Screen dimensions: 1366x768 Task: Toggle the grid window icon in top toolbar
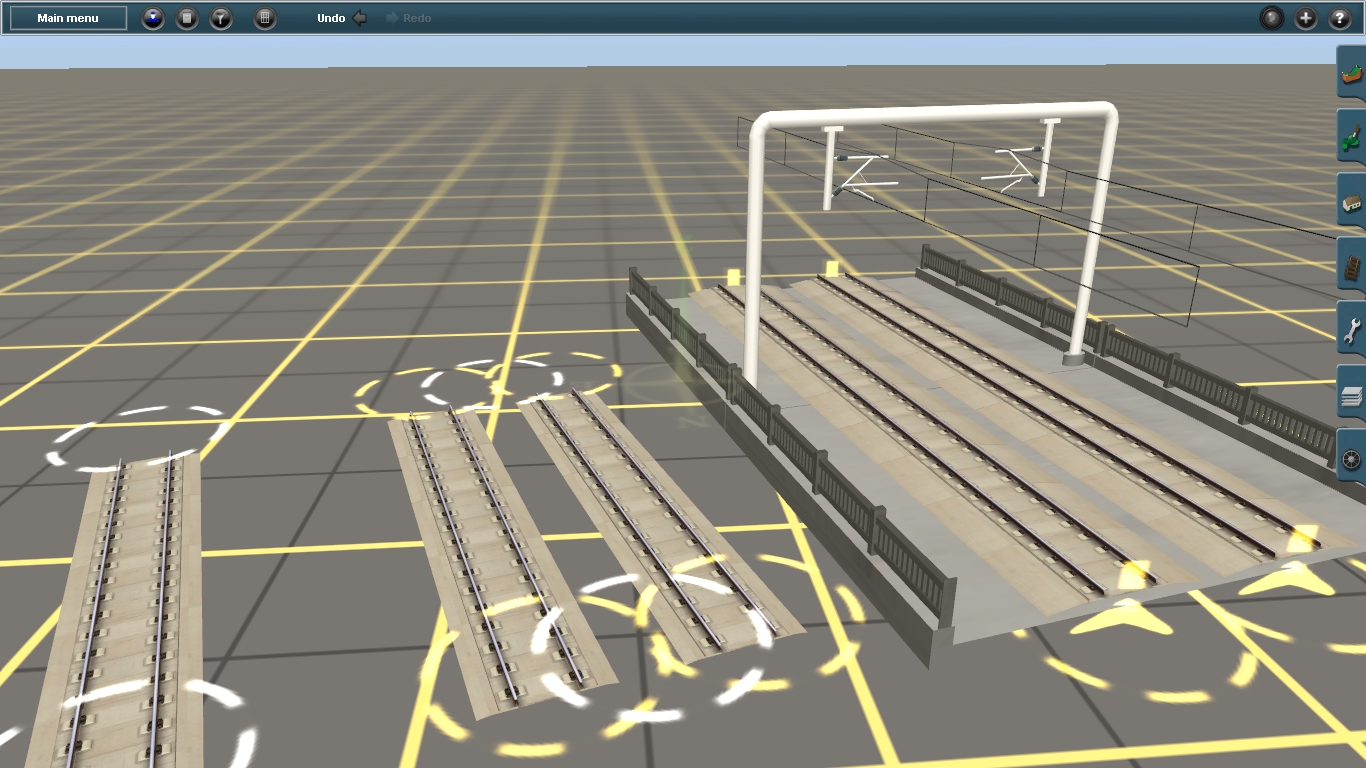pyautogui.click(x=265, y=18)
